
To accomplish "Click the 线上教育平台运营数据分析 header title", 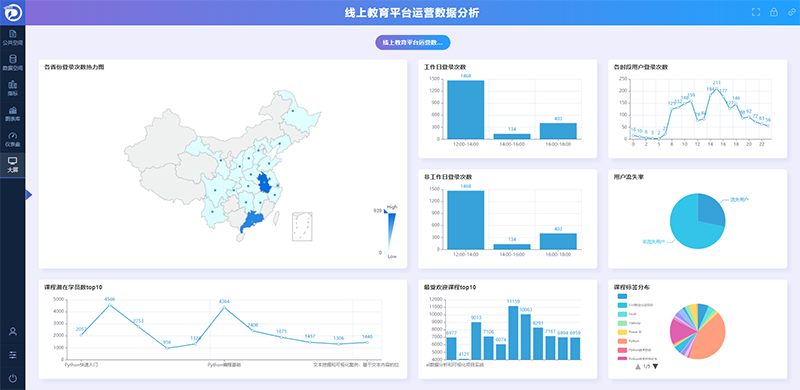I will click(x=412, y=13).
